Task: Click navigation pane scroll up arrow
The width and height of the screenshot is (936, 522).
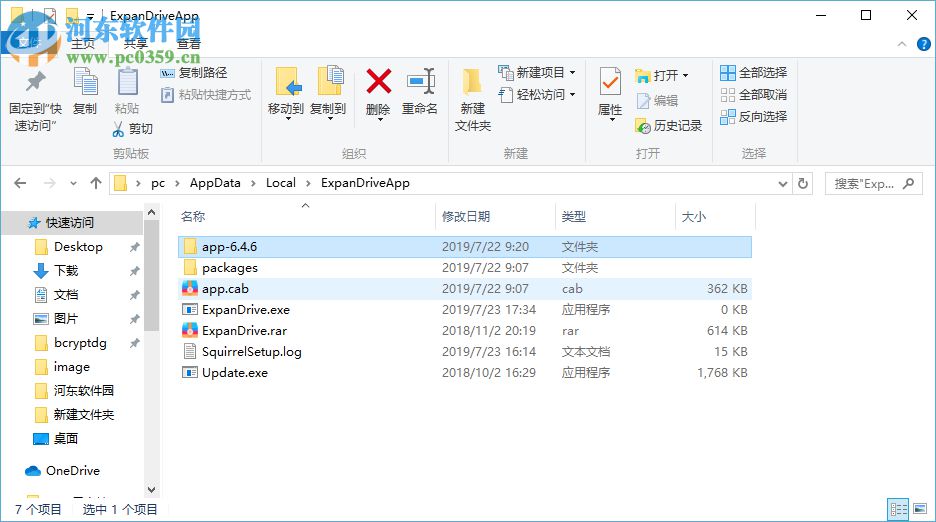Action: (x=152, y=212)
